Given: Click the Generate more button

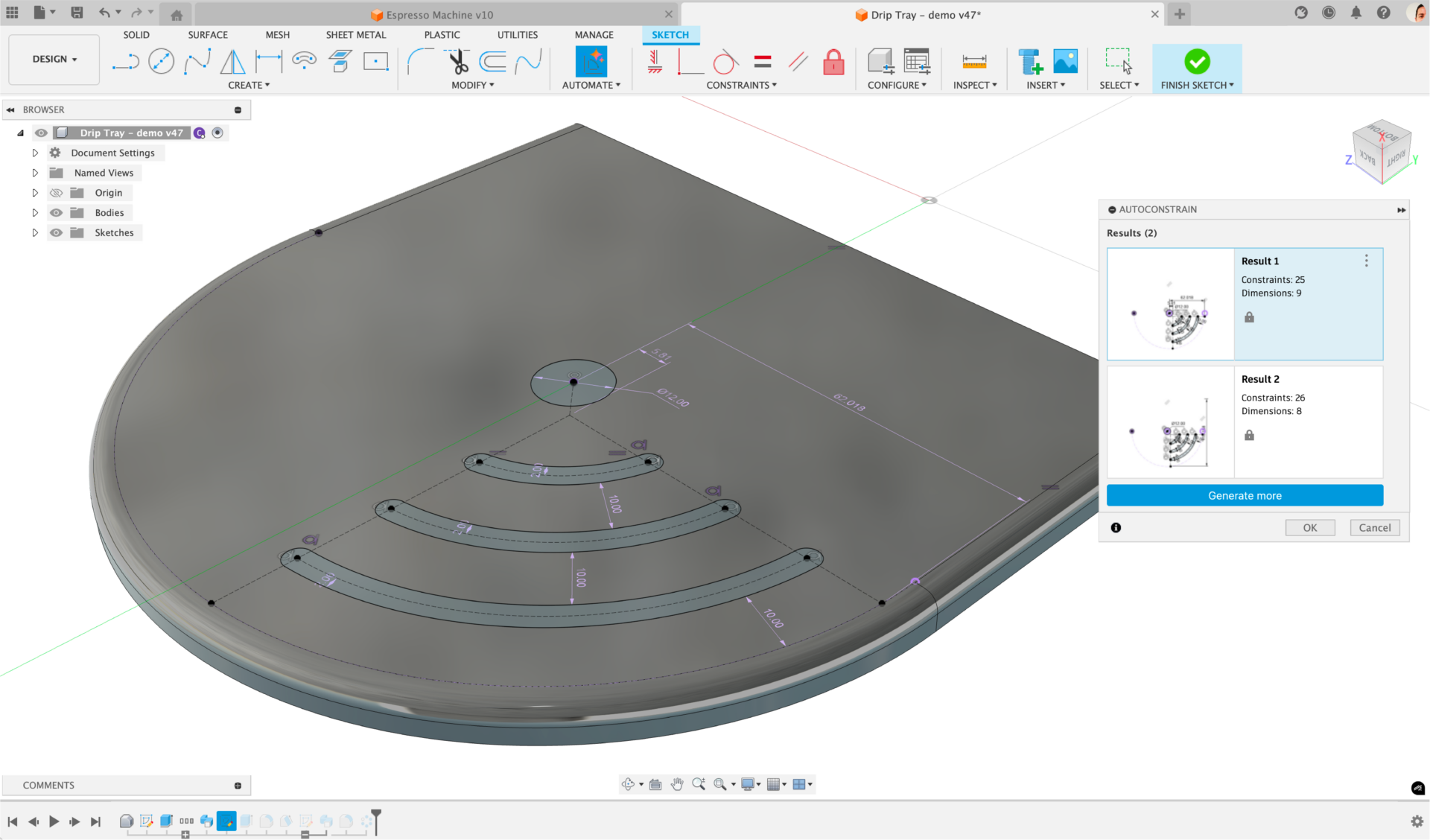Looking at the screenshot, I should click(x=1245, y=496).
